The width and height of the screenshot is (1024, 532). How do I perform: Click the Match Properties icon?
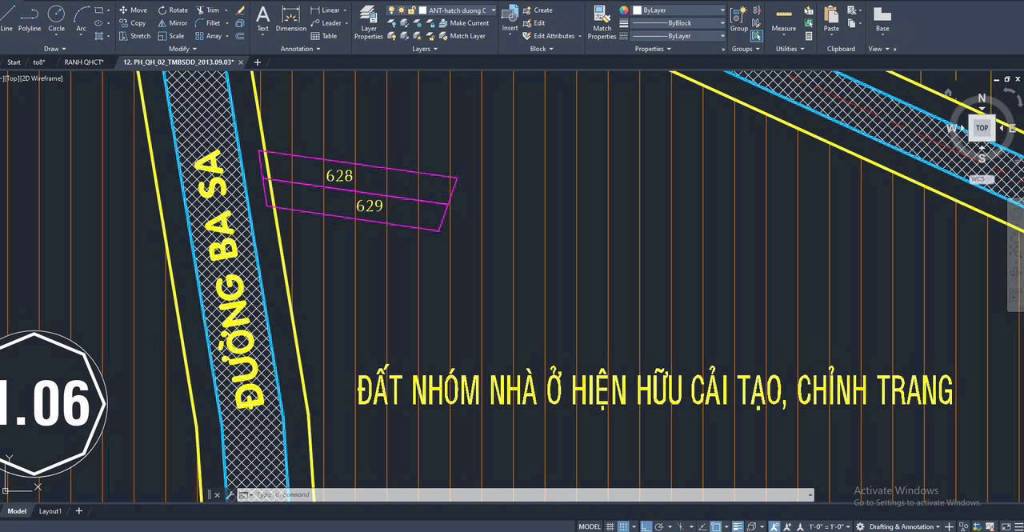[602, 22]
